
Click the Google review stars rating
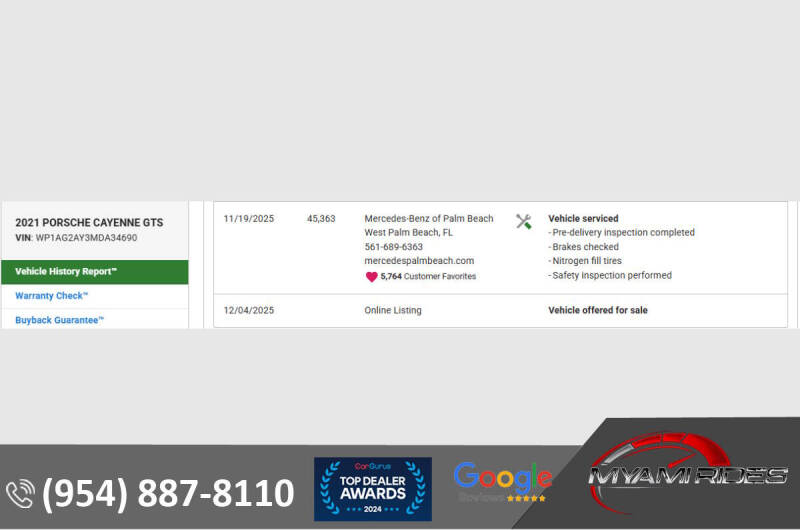525,497
